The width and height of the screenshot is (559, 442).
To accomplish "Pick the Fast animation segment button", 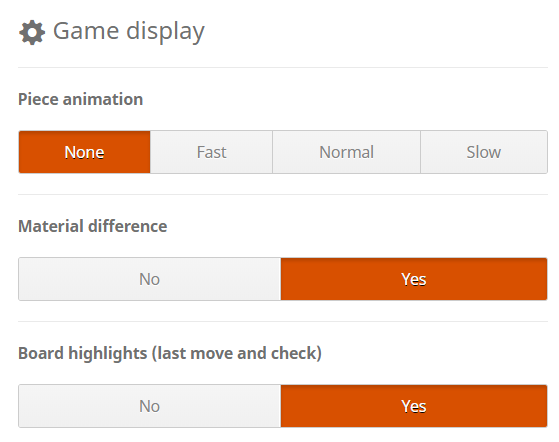I will coord(211,152).
